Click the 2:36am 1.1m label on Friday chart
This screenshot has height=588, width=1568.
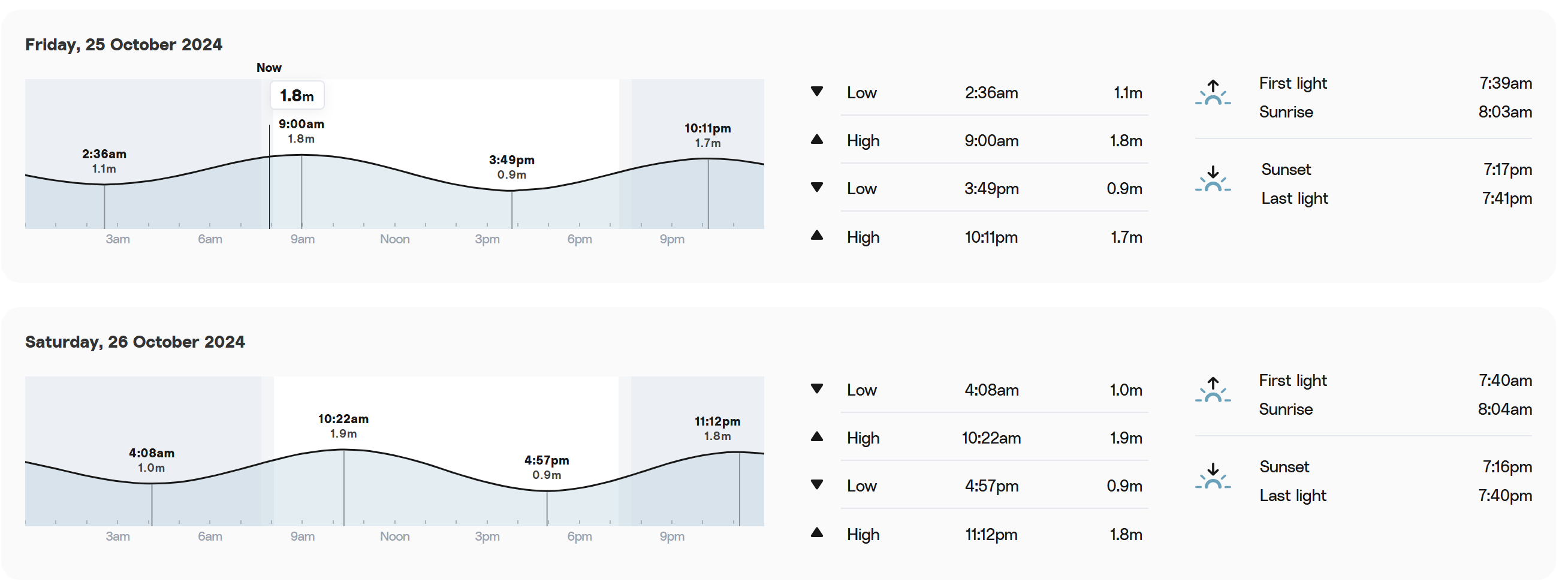[104, 161]
